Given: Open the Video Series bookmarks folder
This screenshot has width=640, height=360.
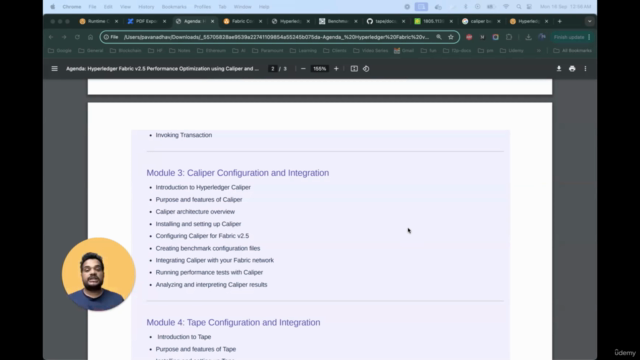Looking at the screenshot, I should point(370,51).
